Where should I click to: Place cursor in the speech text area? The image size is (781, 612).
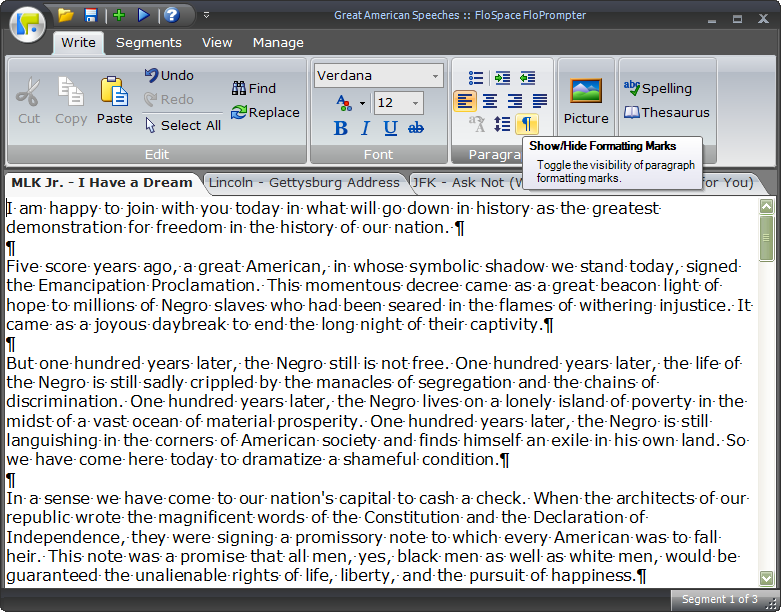pos(382,391)
